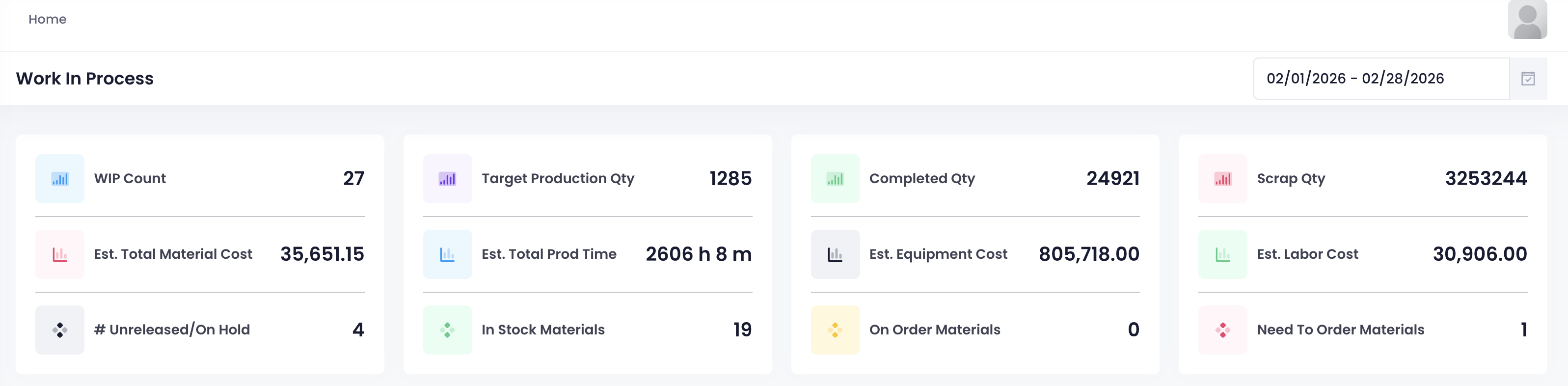
Task: Click the Completed Qty green chart icon
Action: tap(835, 178)
